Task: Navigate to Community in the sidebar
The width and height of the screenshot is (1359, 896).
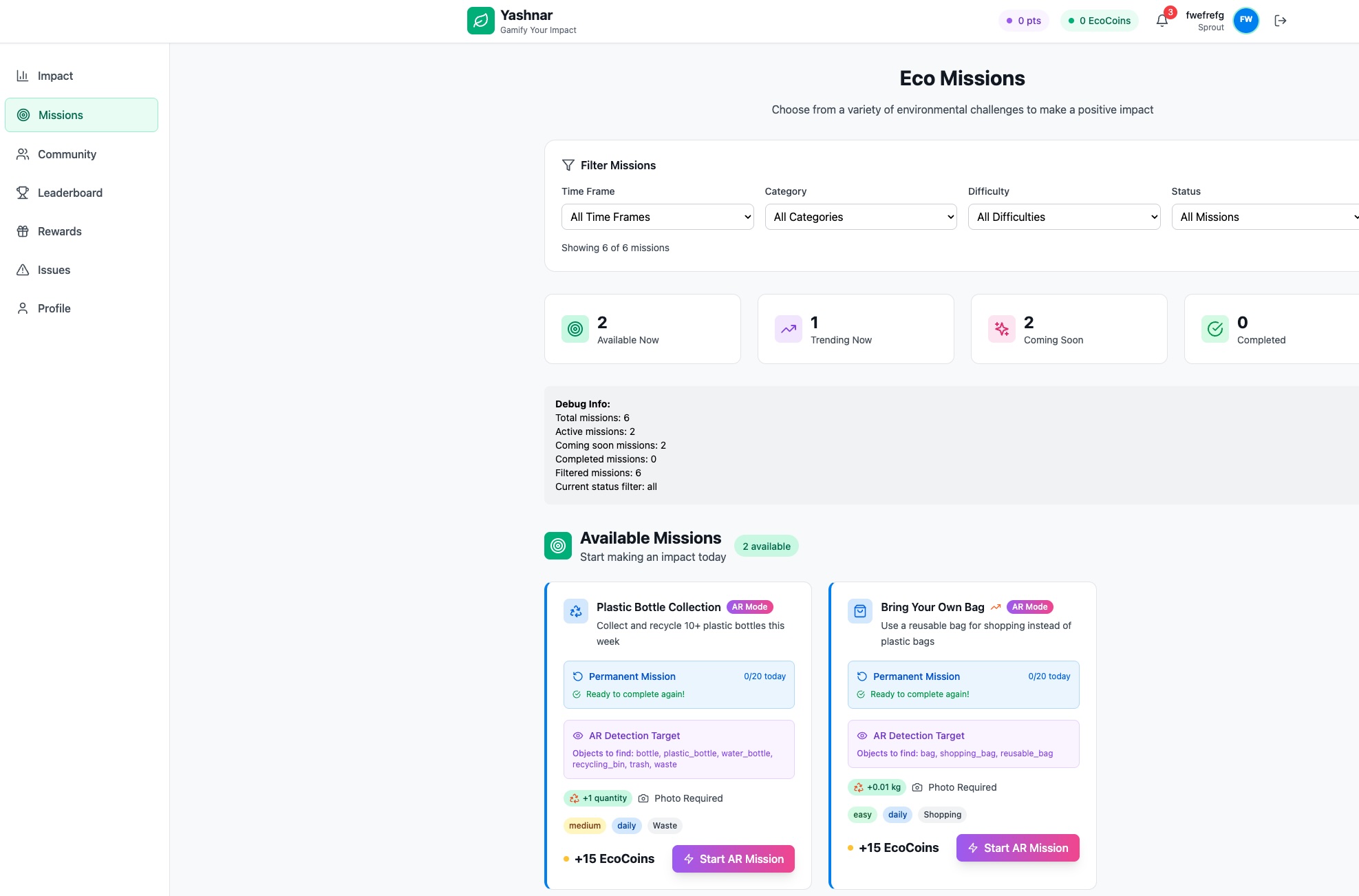Action: pos(67,154)
